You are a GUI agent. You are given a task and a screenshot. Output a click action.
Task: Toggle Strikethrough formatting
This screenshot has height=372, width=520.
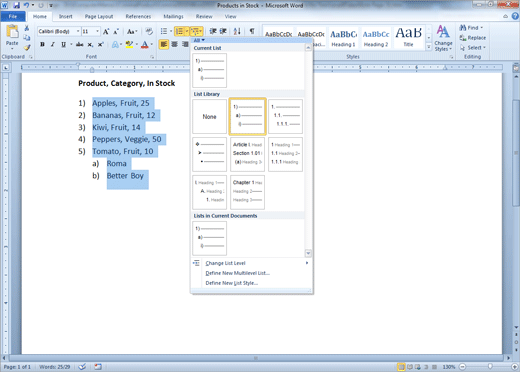point(79,44)
